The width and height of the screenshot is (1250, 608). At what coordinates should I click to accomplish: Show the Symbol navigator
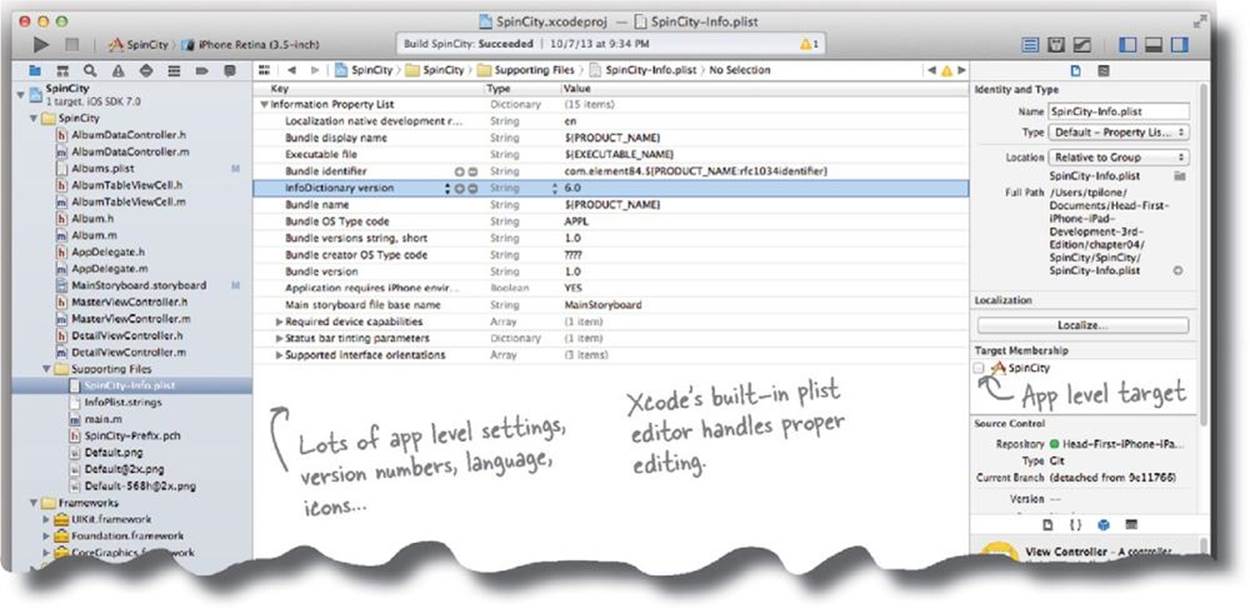click(63, 71)
